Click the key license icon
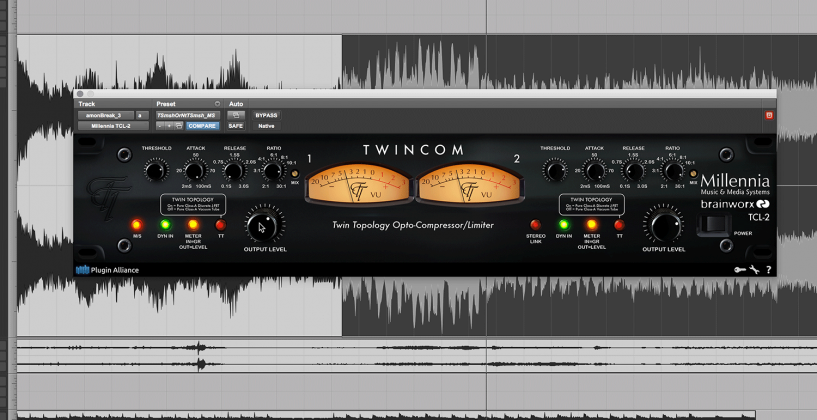 (x=737, y=269)
